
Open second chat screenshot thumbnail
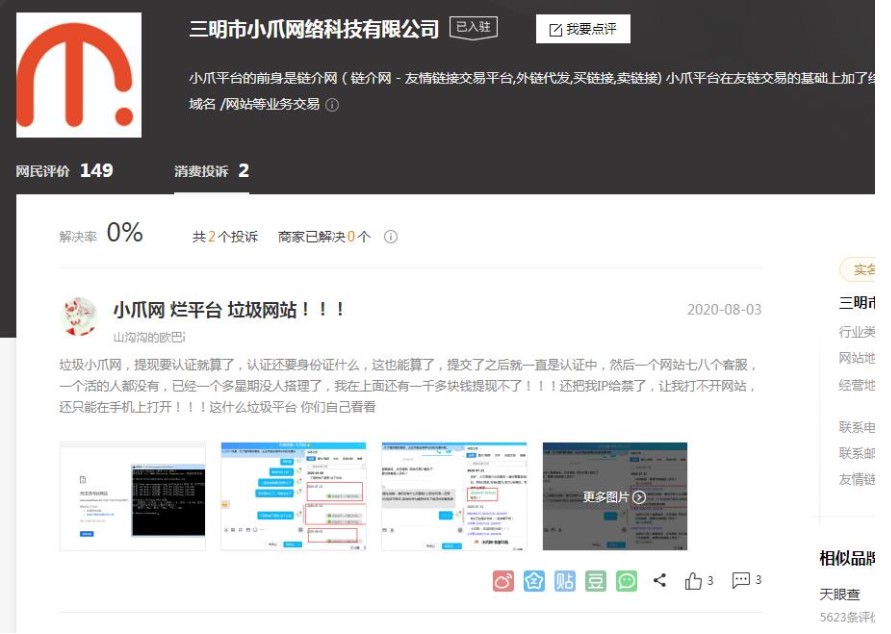tap(293, 496)
